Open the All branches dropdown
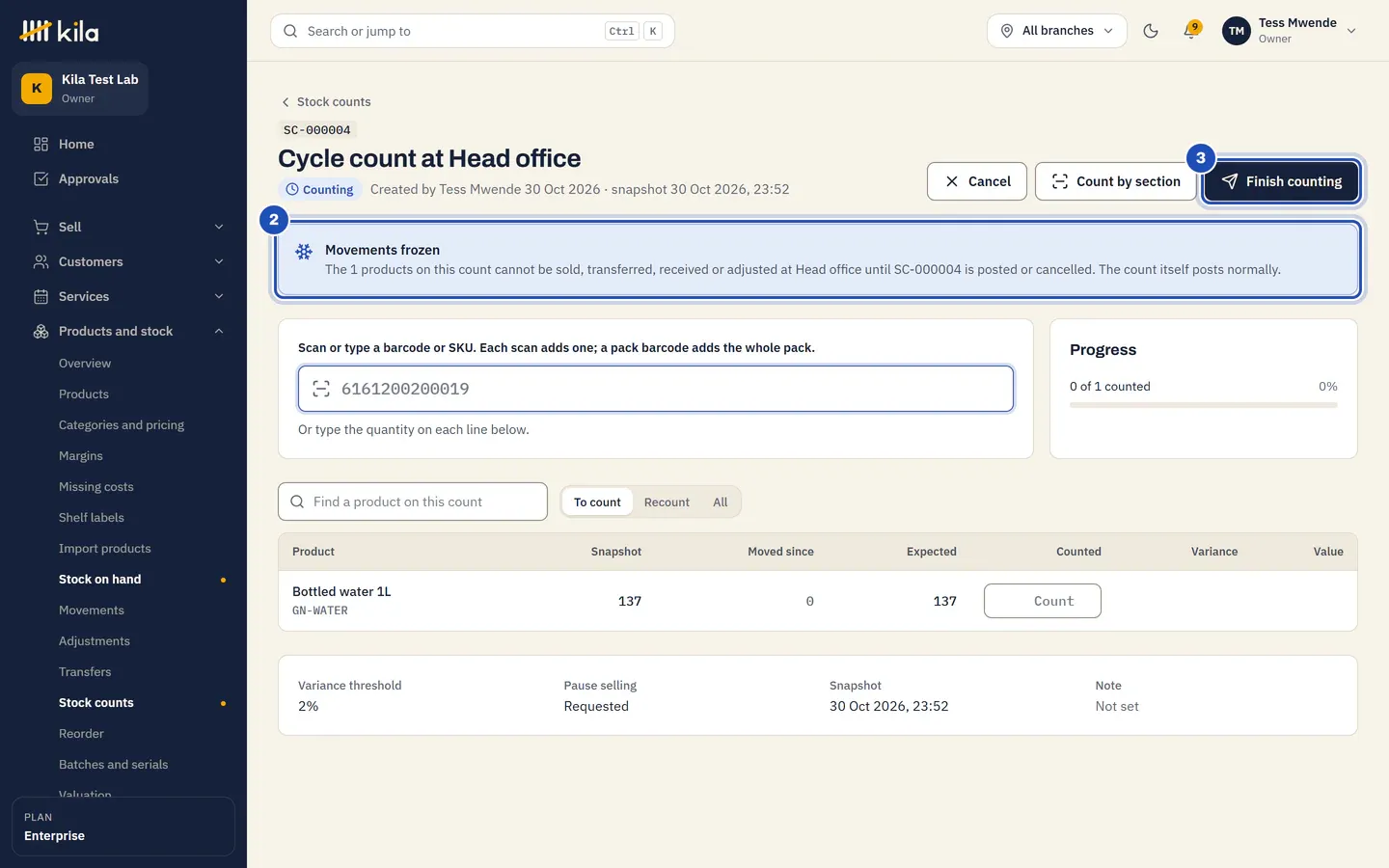This screenshot has height=868, width=1389. tap(1057, 31)
